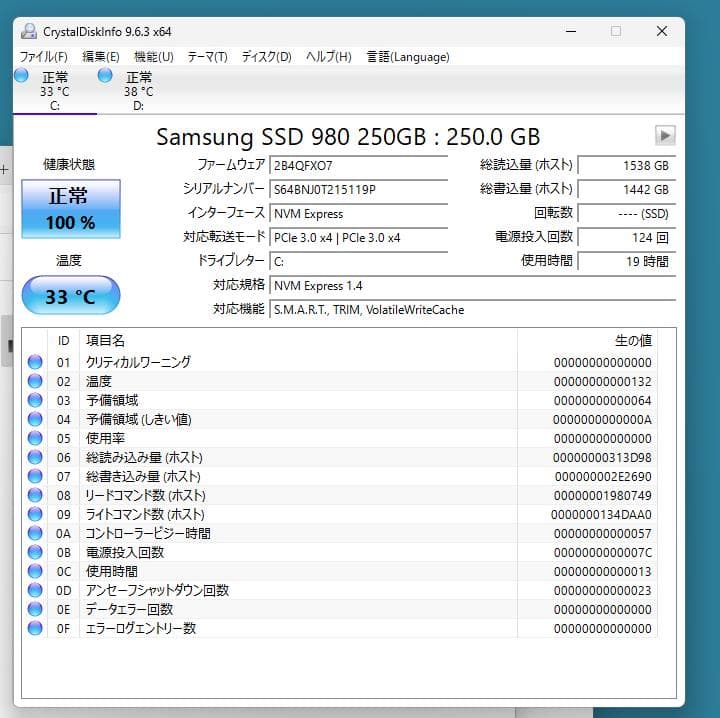This screenshot has height=718, width=720.
Task: Select the 使用率 attribute name
Action: (x=105, y=438)
